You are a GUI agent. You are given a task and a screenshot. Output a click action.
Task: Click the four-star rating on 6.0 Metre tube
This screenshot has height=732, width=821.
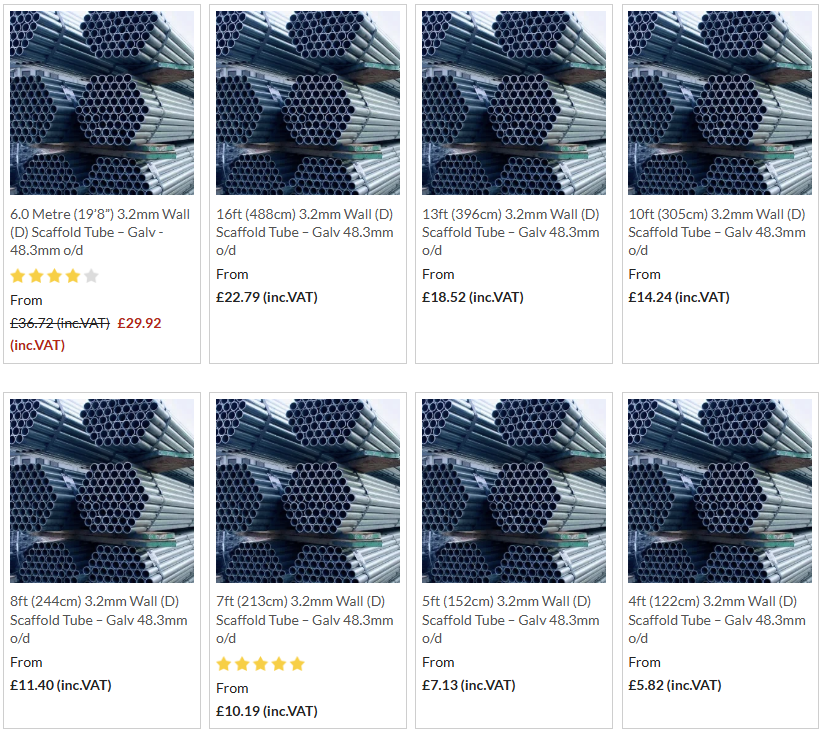(54, 276)
